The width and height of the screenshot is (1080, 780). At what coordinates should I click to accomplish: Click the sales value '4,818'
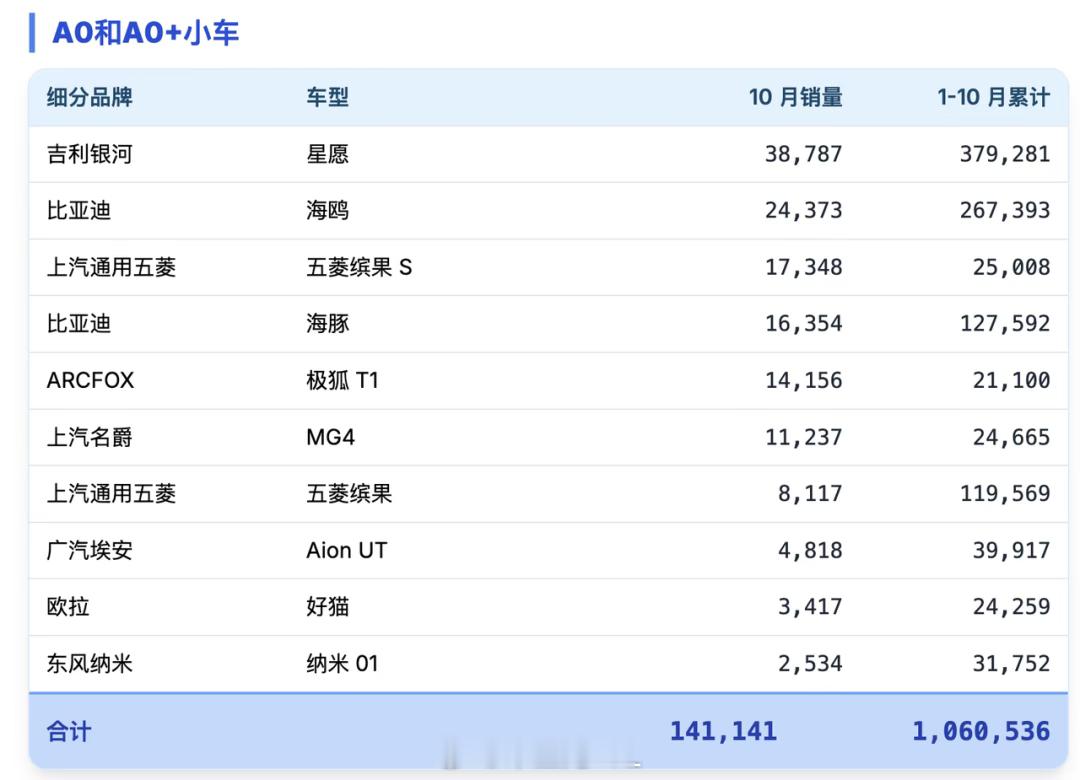click(809, 551)
